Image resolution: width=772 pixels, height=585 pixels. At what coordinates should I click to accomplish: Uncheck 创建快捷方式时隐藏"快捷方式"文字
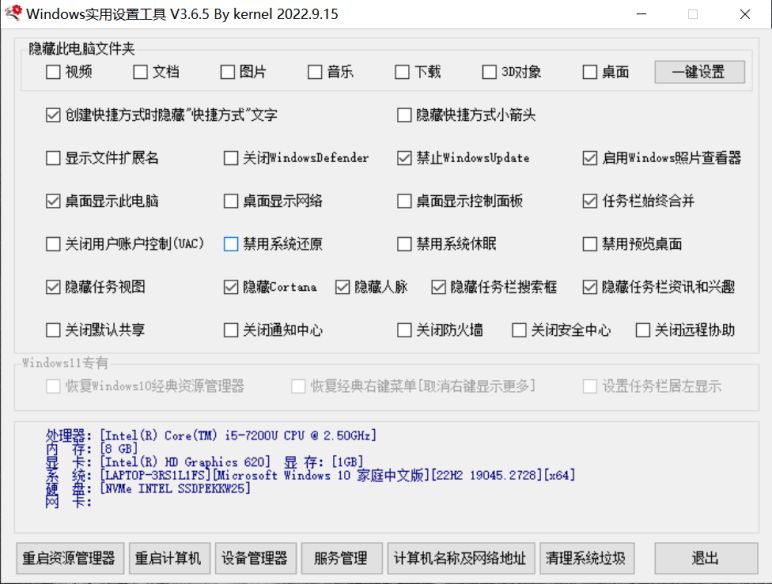click(x=53, y=115)
